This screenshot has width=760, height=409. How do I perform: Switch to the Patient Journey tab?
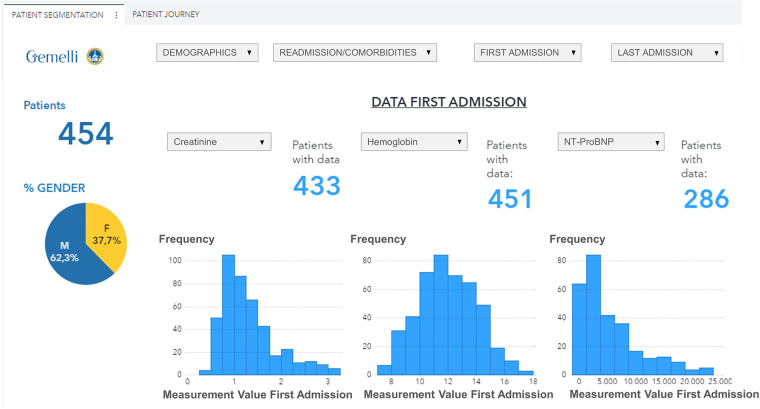point(166,15)
